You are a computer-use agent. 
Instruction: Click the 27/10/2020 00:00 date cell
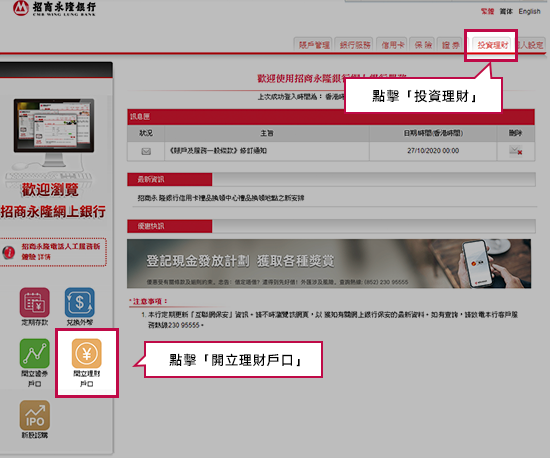point(433,151)
